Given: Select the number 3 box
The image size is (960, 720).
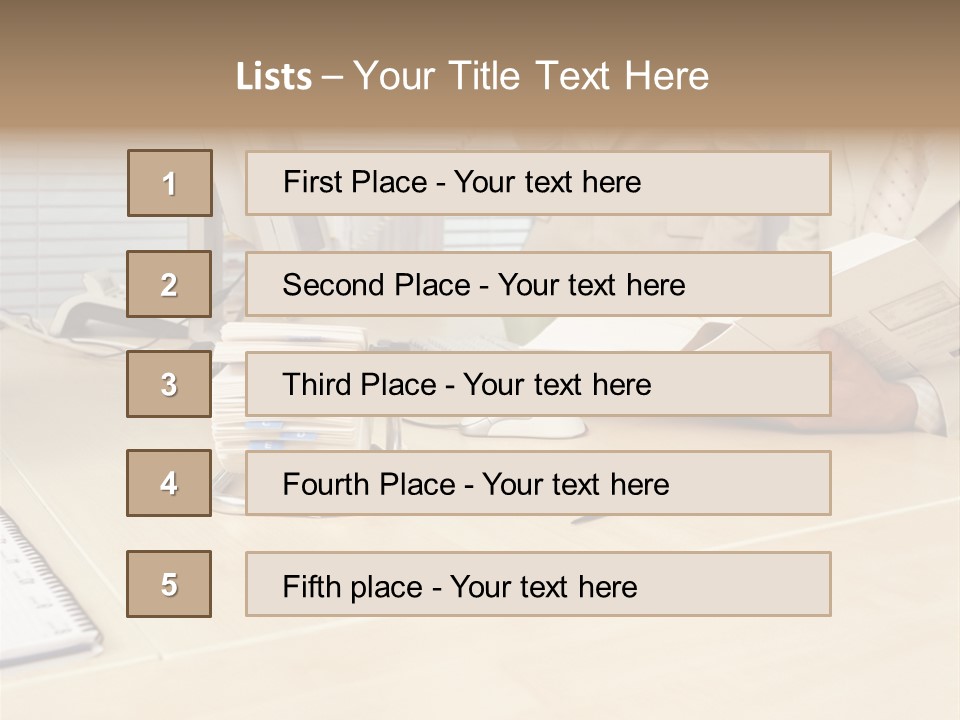Looking at the screenshot, I should tap(169, 384).
